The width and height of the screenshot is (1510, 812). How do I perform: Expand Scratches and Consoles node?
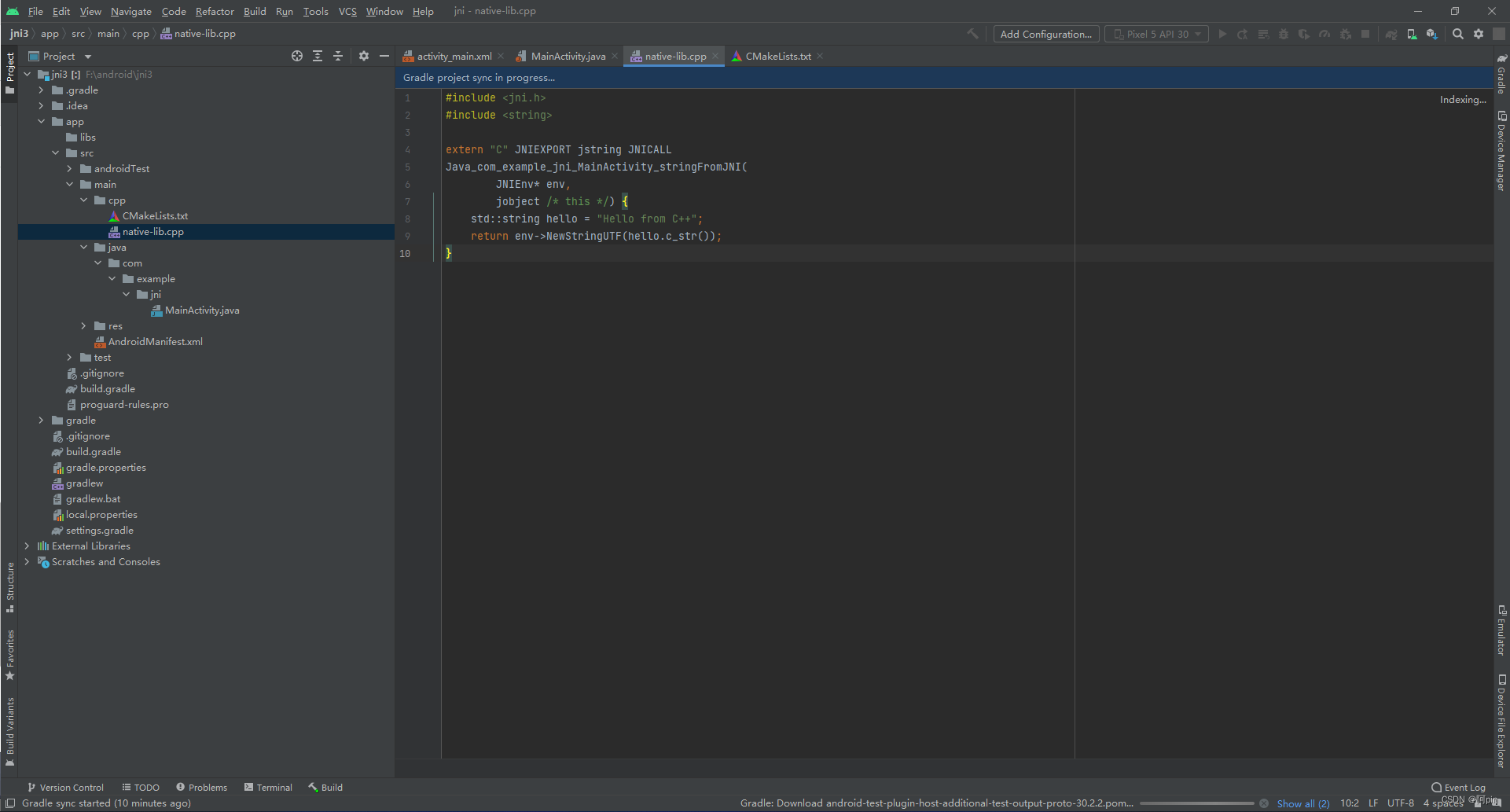click(27, 562)
